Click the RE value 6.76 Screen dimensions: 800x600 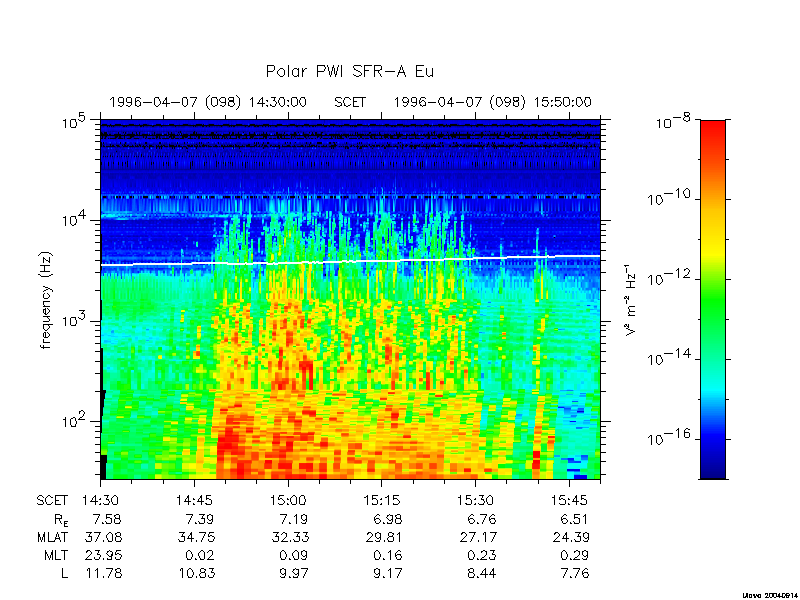(481, 519)
